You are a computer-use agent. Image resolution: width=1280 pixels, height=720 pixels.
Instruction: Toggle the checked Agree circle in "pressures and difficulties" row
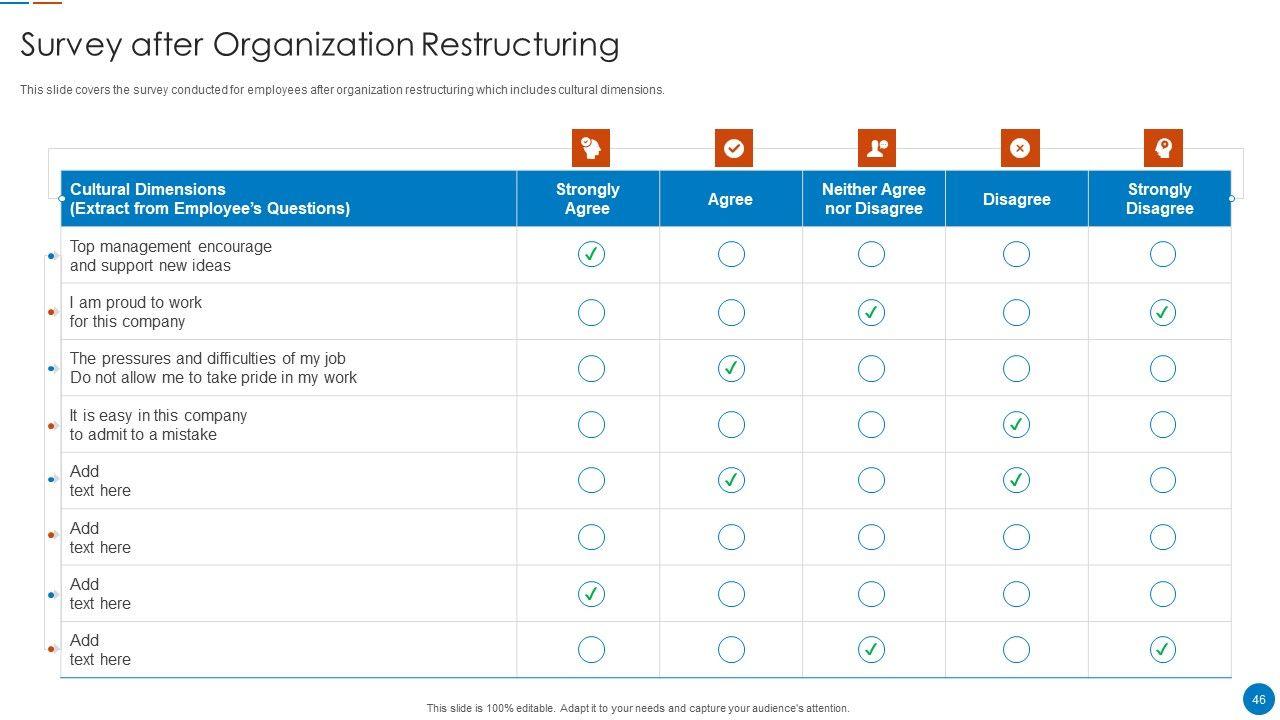[731, 368]
